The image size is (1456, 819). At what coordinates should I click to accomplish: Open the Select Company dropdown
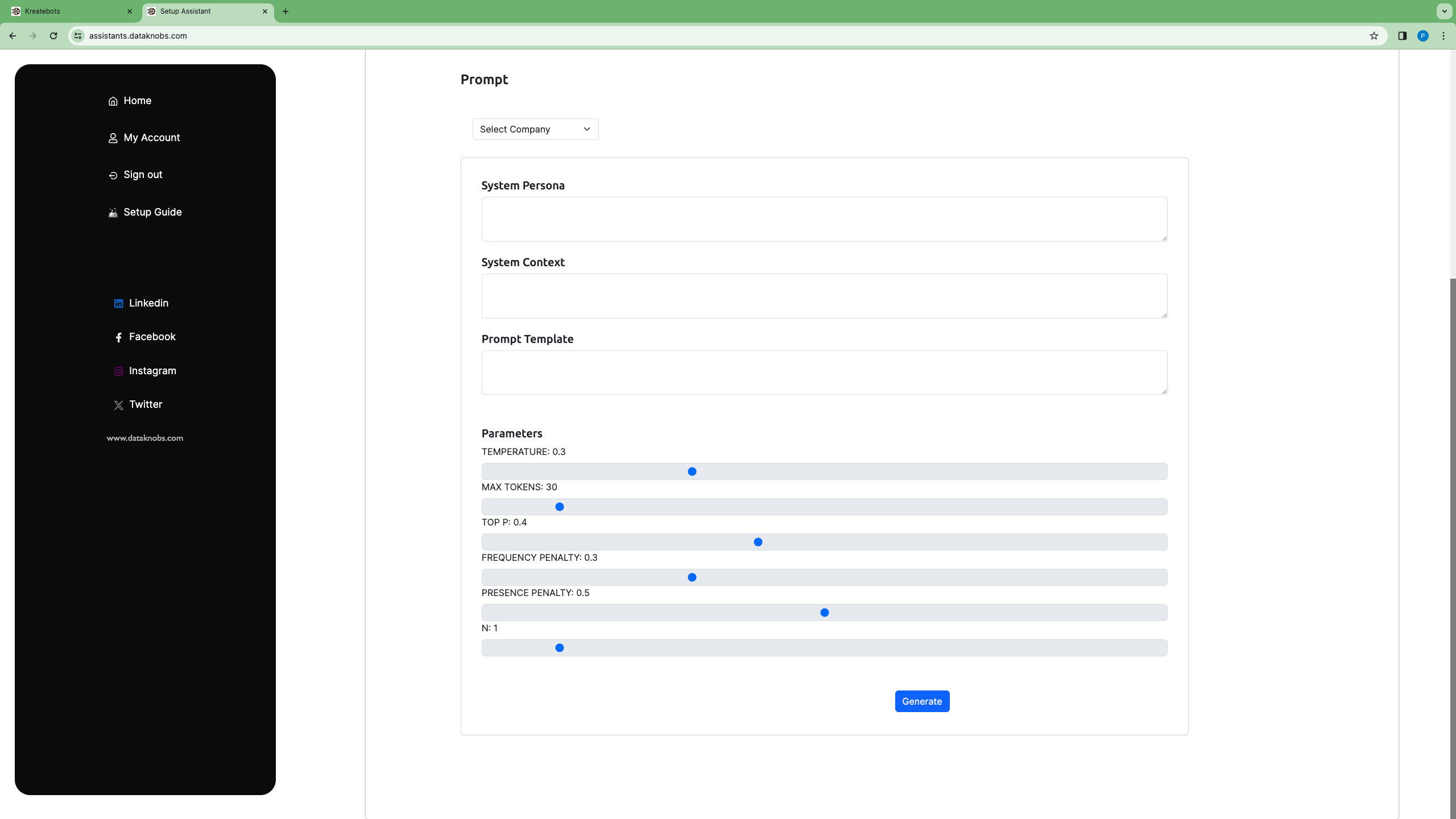535,128
